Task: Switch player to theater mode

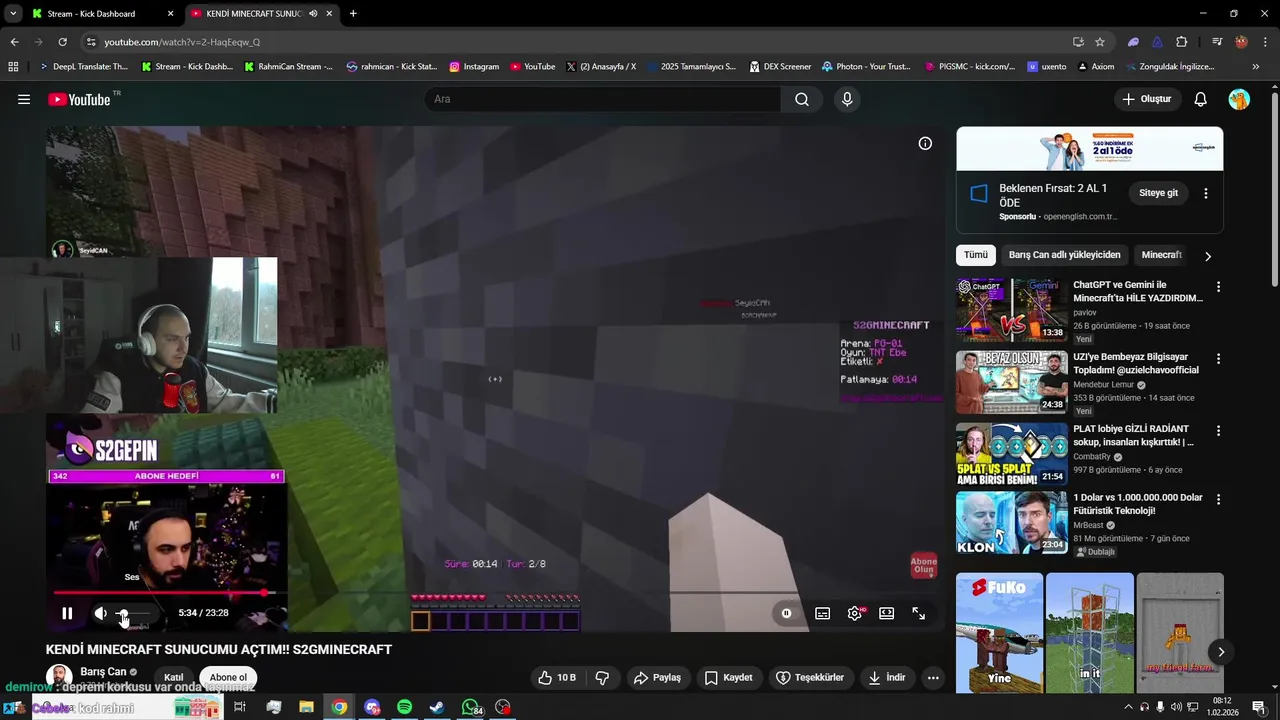Action: point(886,613)
